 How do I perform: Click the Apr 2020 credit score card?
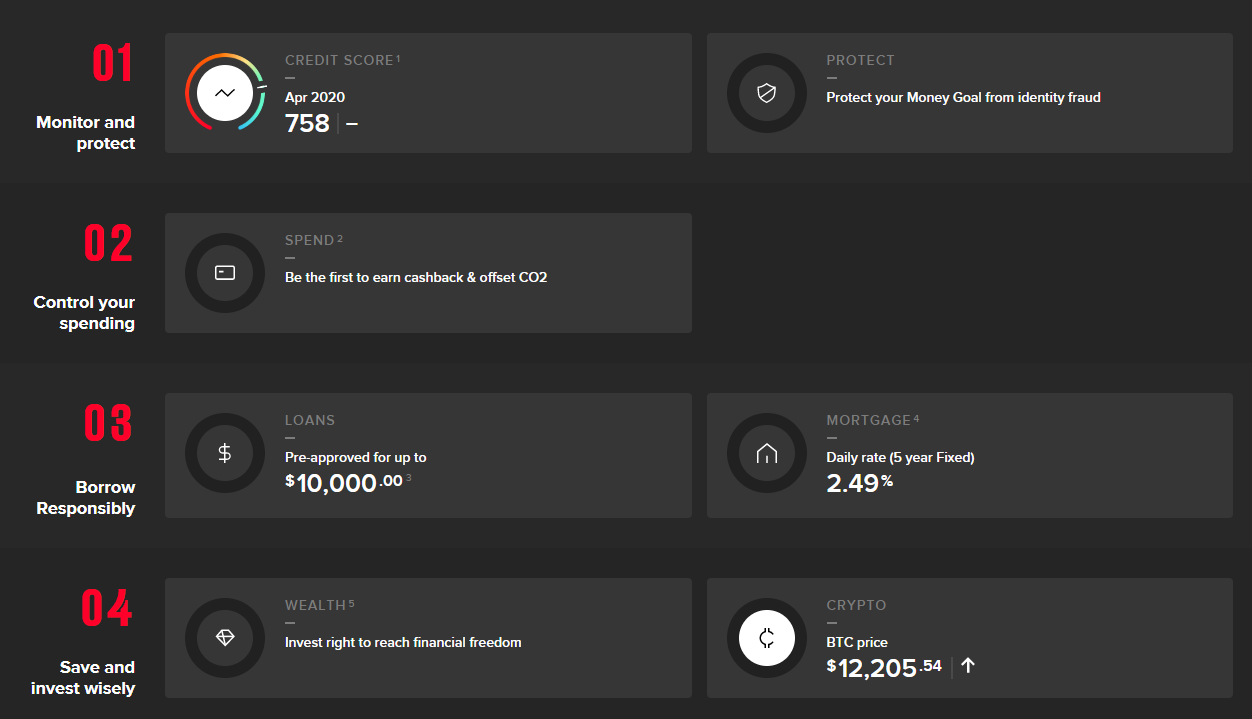pyautogui.click(x=428, y=93)
